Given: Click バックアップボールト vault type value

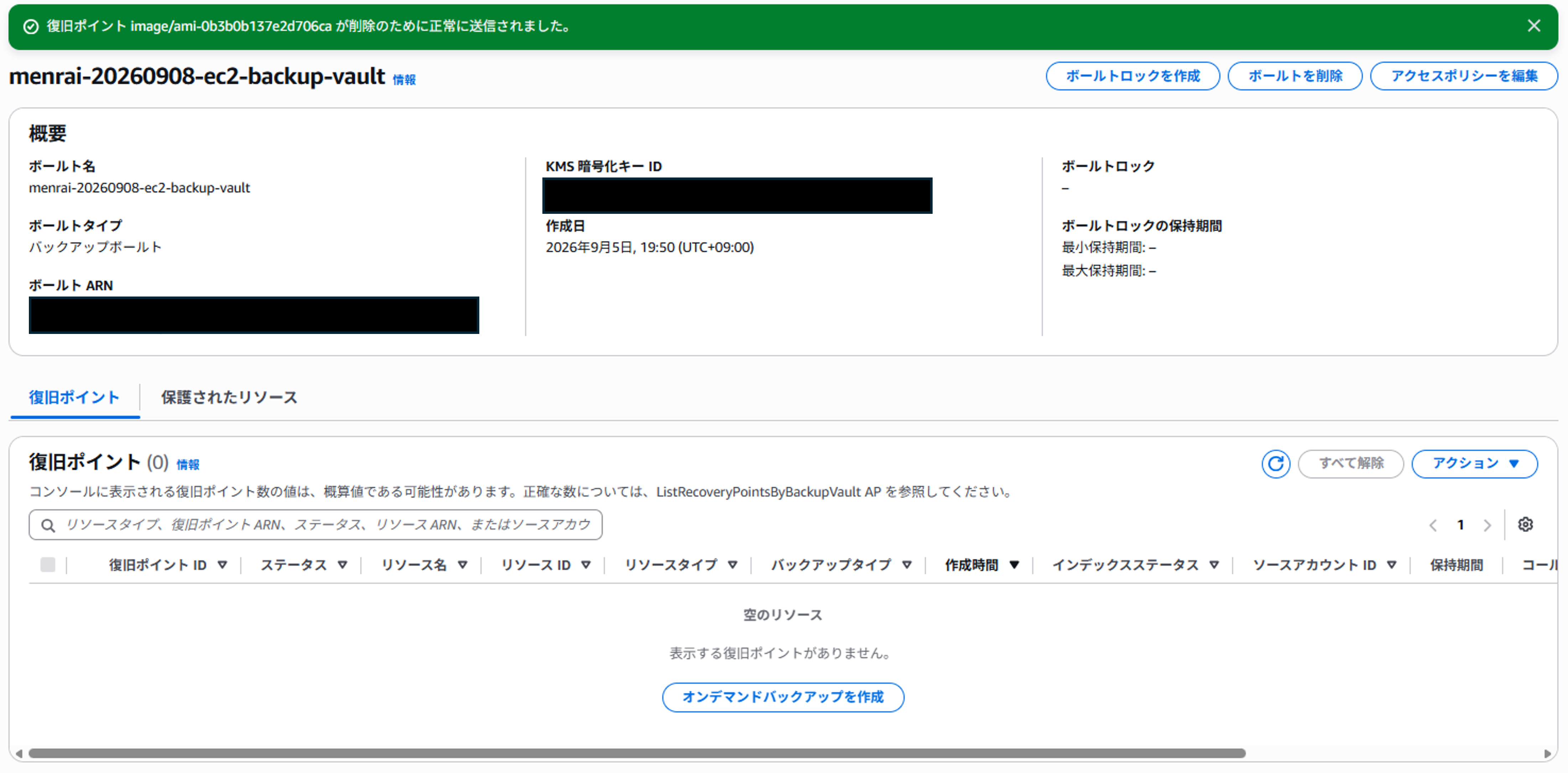Looking at the screenshot, I should [95, 247].
